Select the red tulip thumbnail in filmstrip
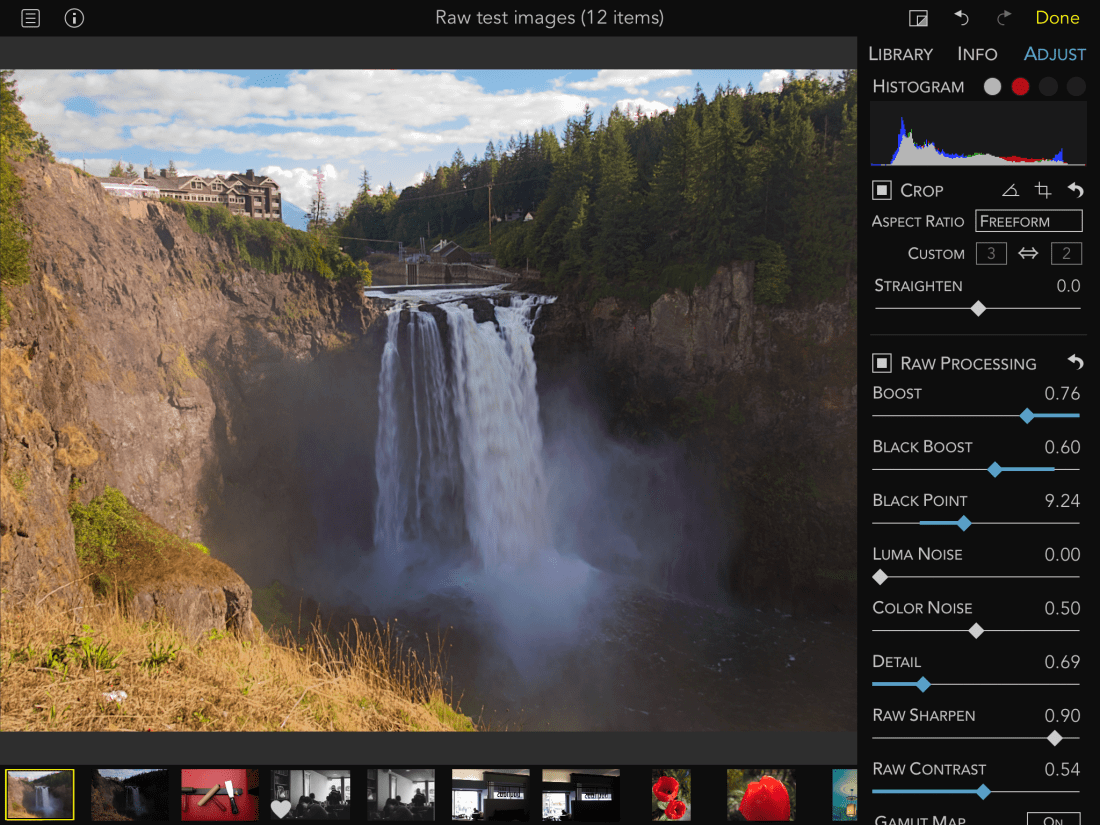The image size is (1100, 825). [x=761, y=795]
